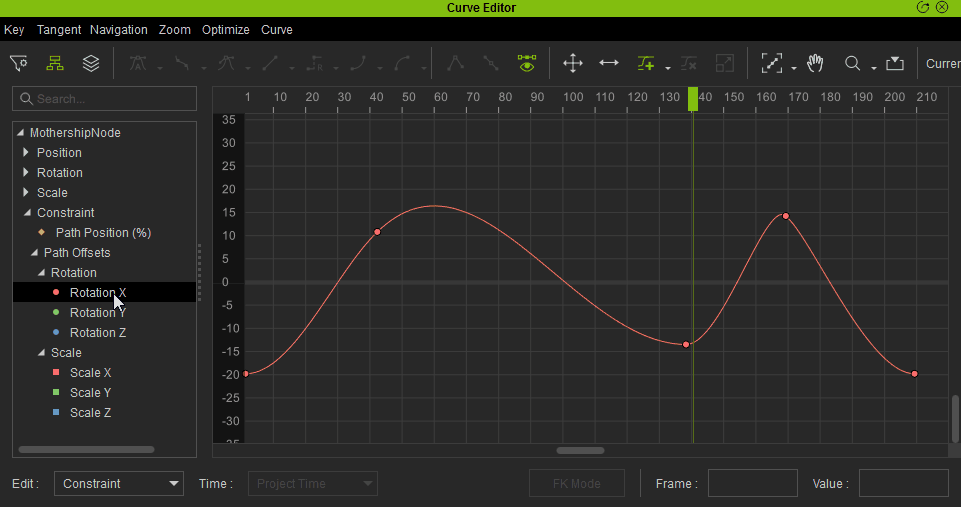Expand the top-level Rotation group
The height and width of the screenshot is (507, 961).
pyautogui.click(x=26, y=172)
